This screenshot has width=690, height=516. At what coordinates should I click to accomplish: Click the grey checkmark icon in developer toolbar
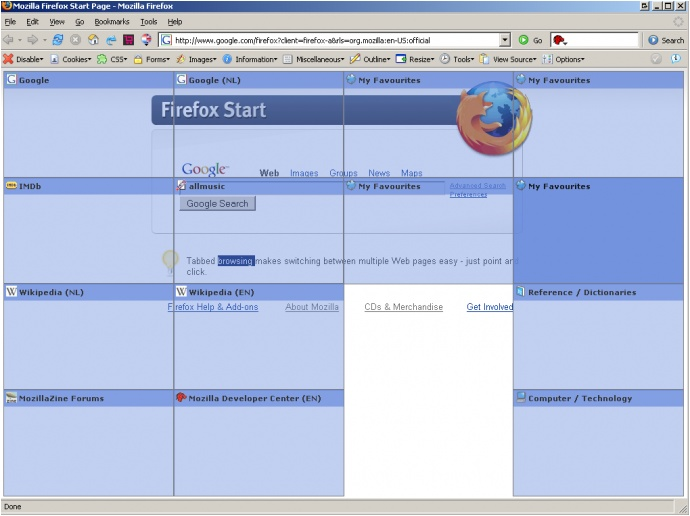(x=656, y=59)
